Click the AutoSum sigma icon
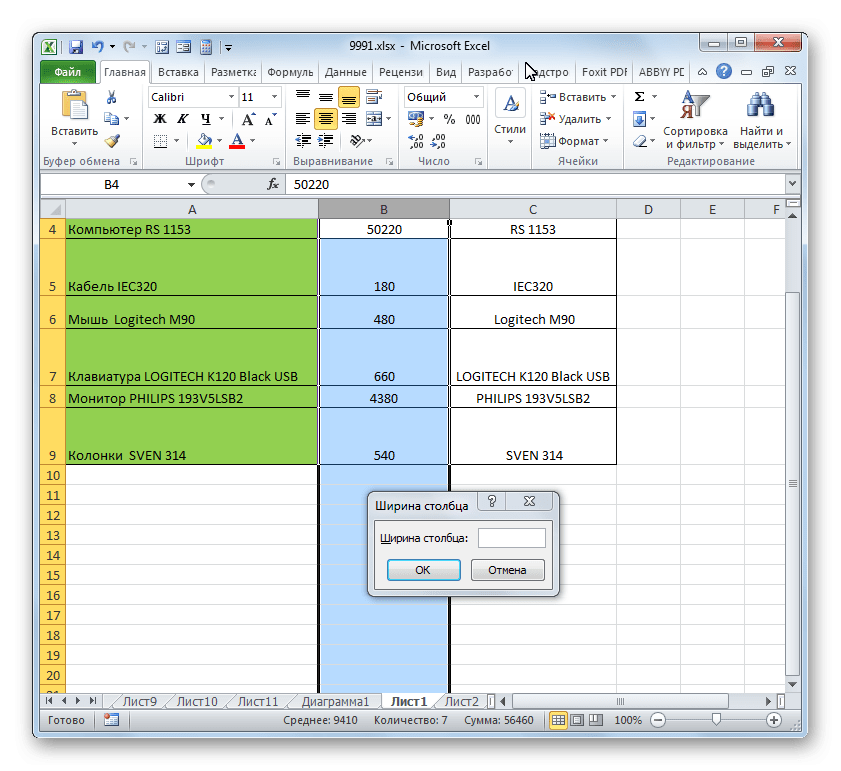Viewport: 841px width, 771px height. coord(639,97)
